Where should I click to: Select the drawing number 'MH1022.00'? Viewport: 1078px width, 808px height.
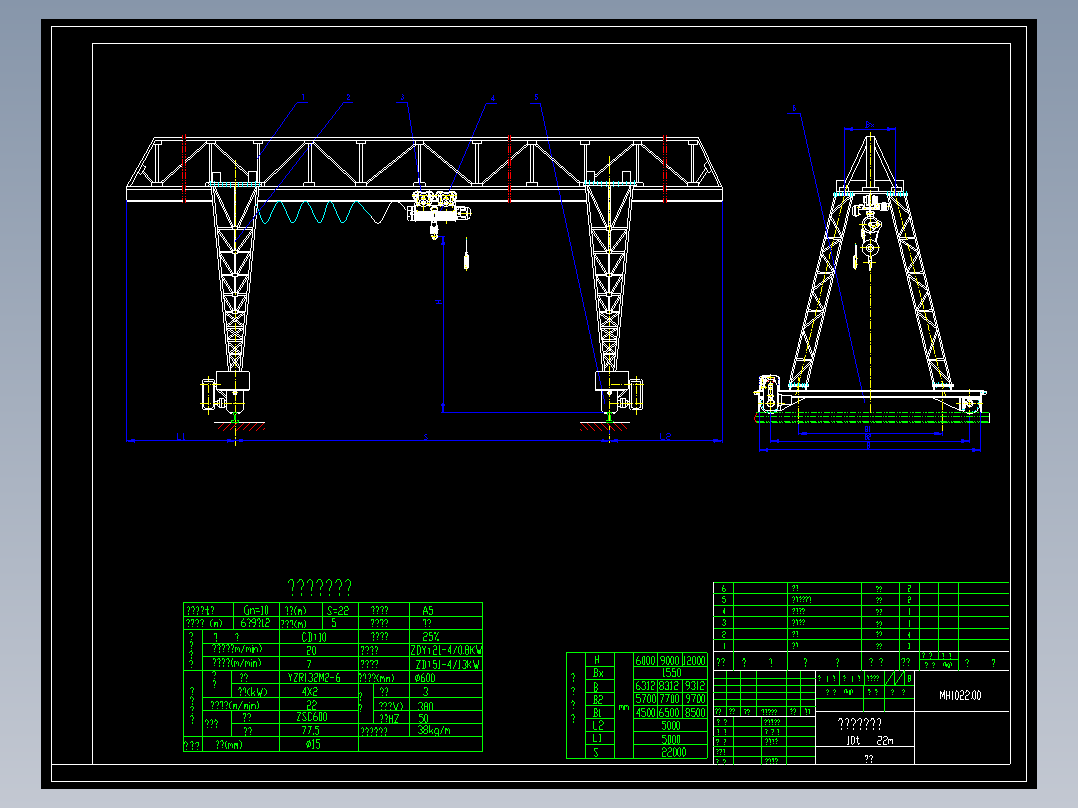(x=960, y=696)
